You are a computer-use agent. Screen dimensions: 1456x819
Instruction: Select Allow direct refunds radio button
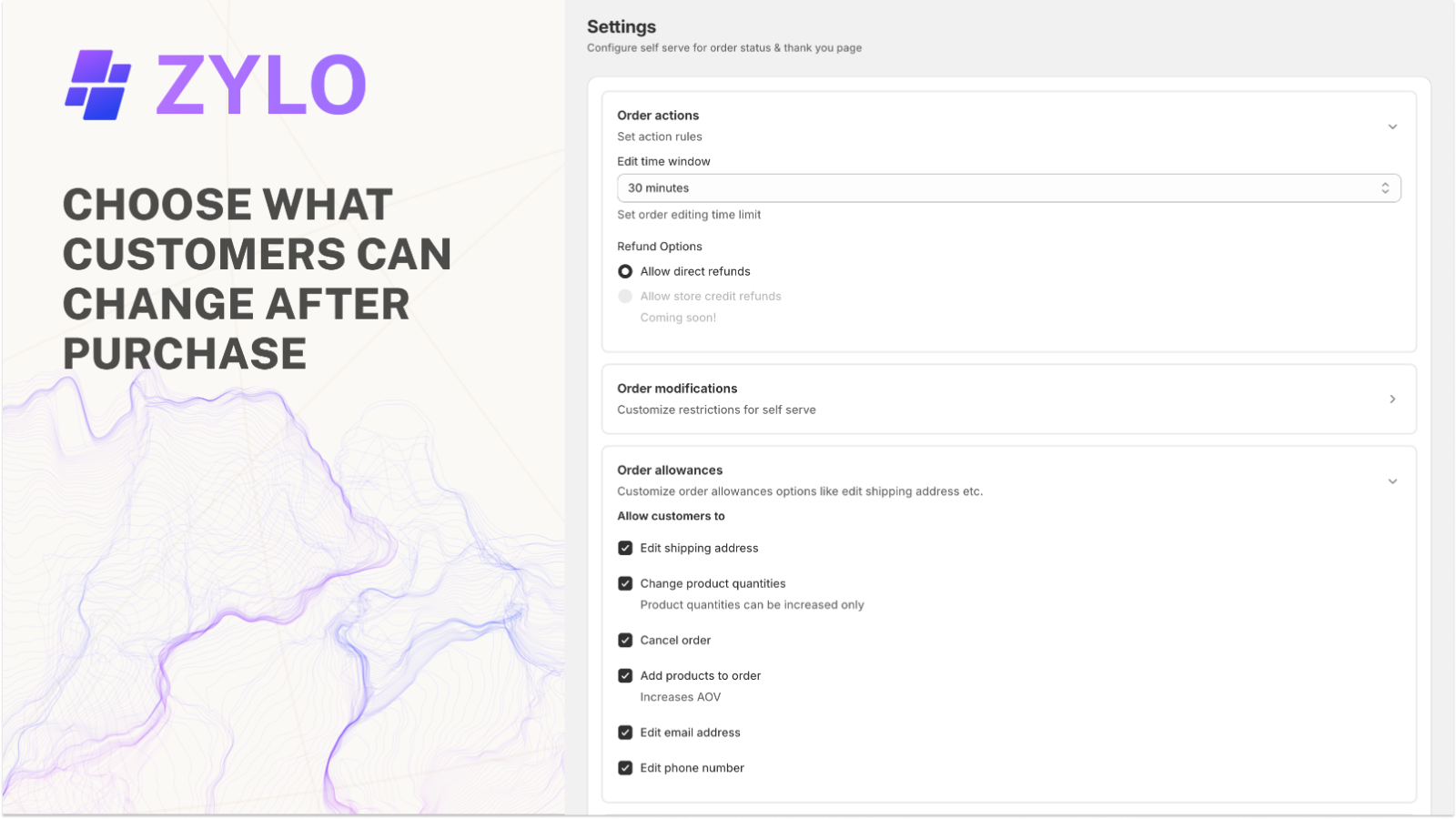(625, 271)
